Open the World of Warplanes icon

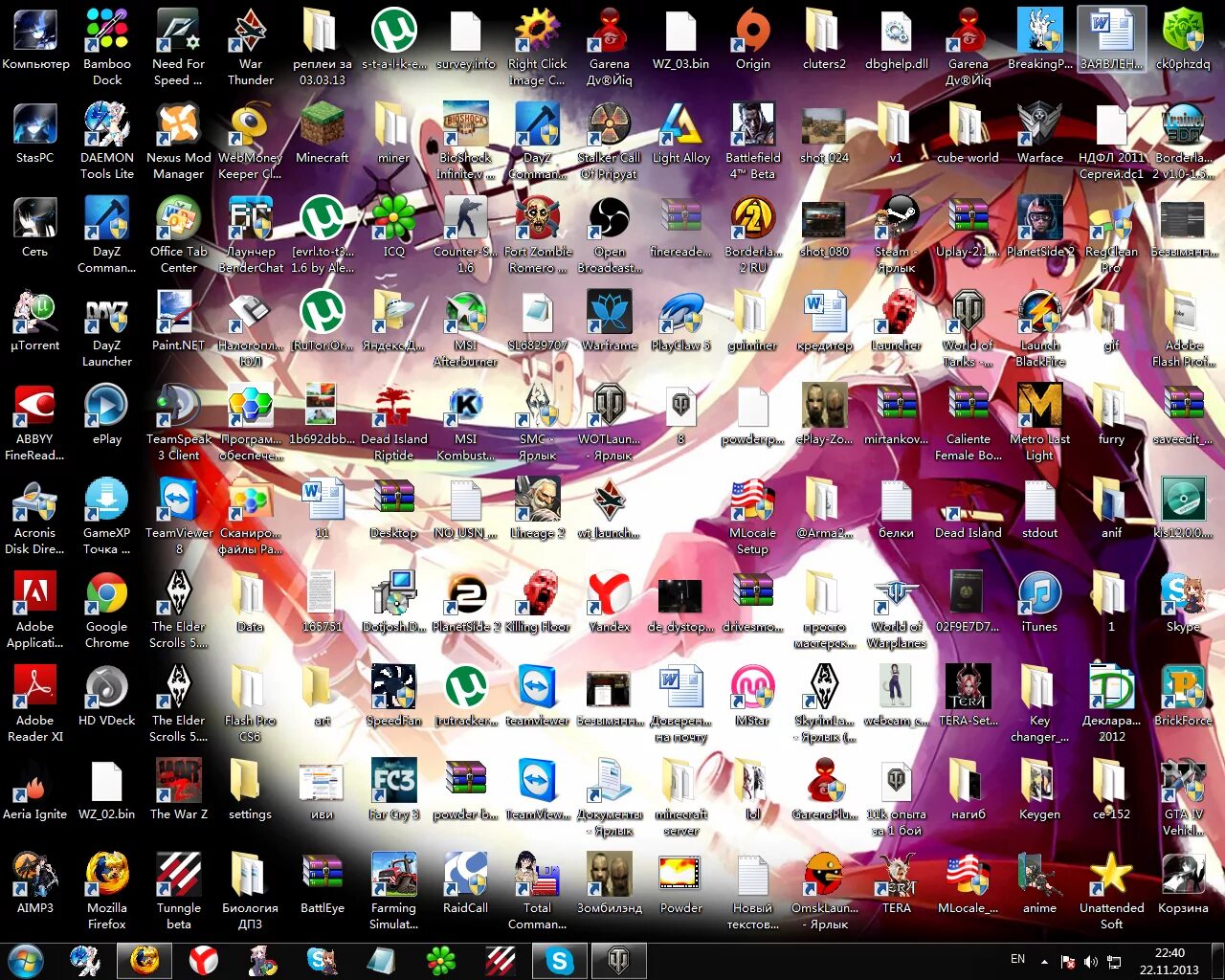click(897, 610)
